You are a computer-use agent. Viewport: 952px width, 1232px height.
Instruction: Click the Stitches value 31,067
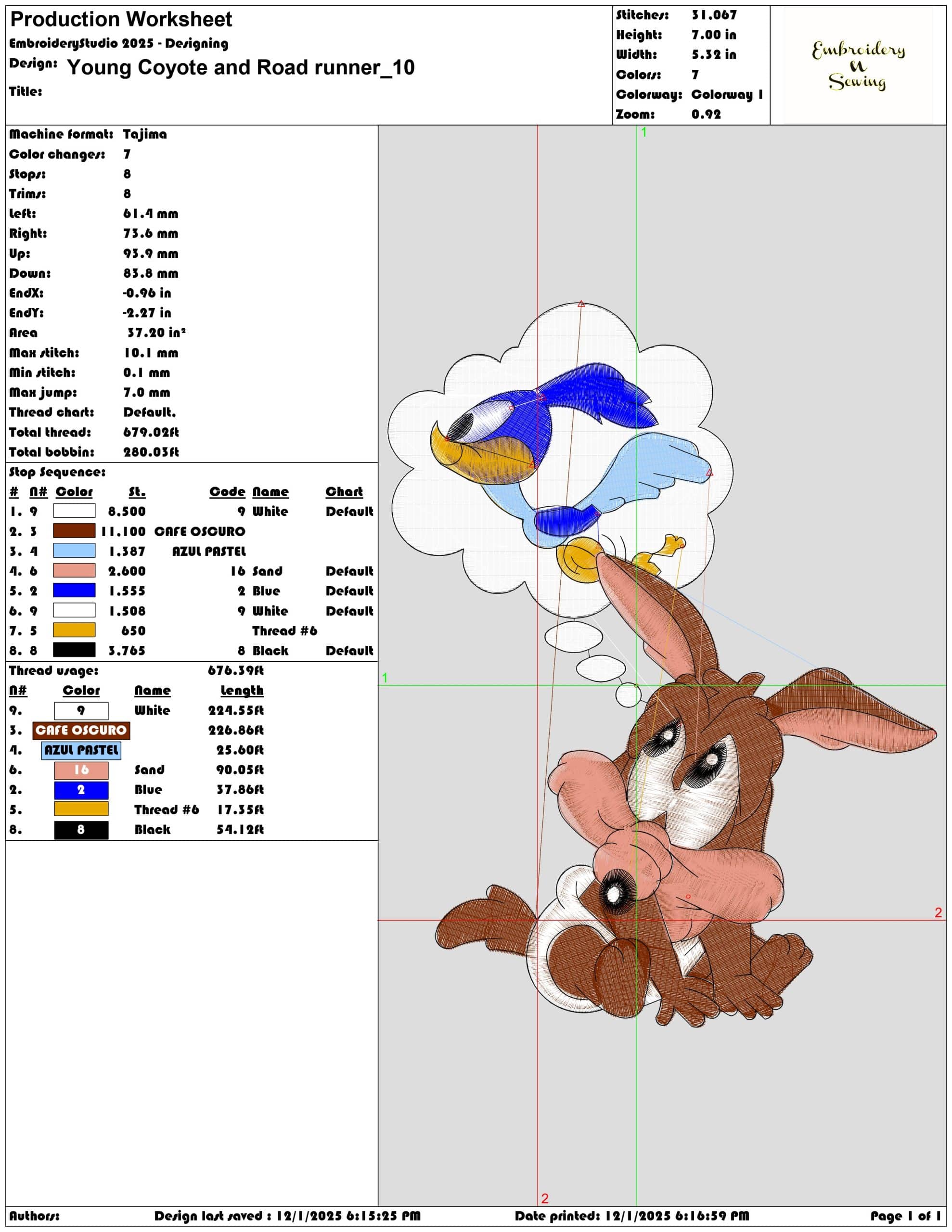pyautogui.click(x=714, y=15)
